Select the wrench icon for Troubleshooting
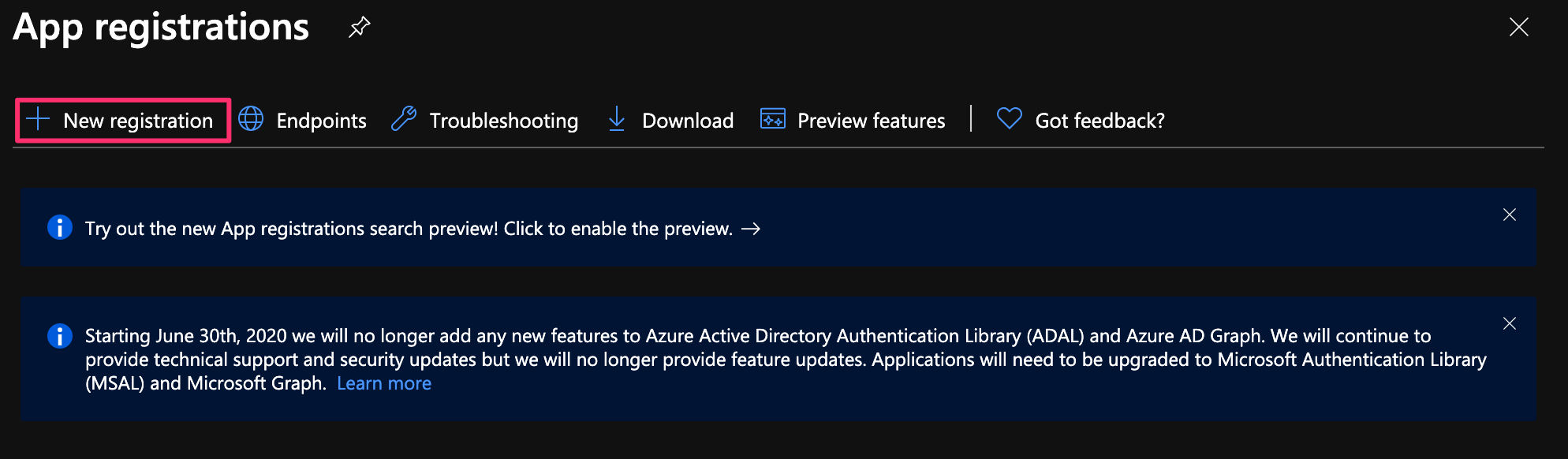Image resolution: width=1568 pixels, height=459 pixels. (x=404, y=118)
